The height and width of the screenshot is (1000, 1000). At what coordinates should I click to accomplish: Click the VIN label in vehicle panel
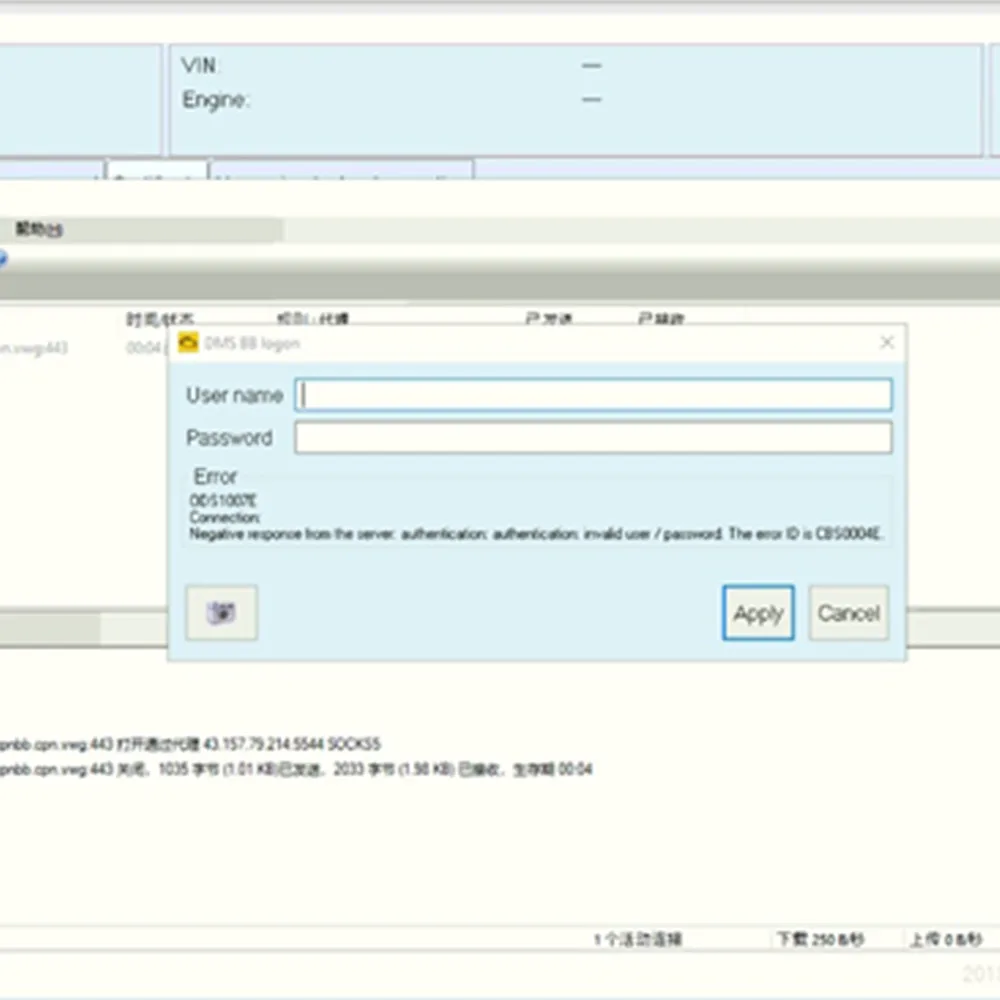(x=200, y=66)
